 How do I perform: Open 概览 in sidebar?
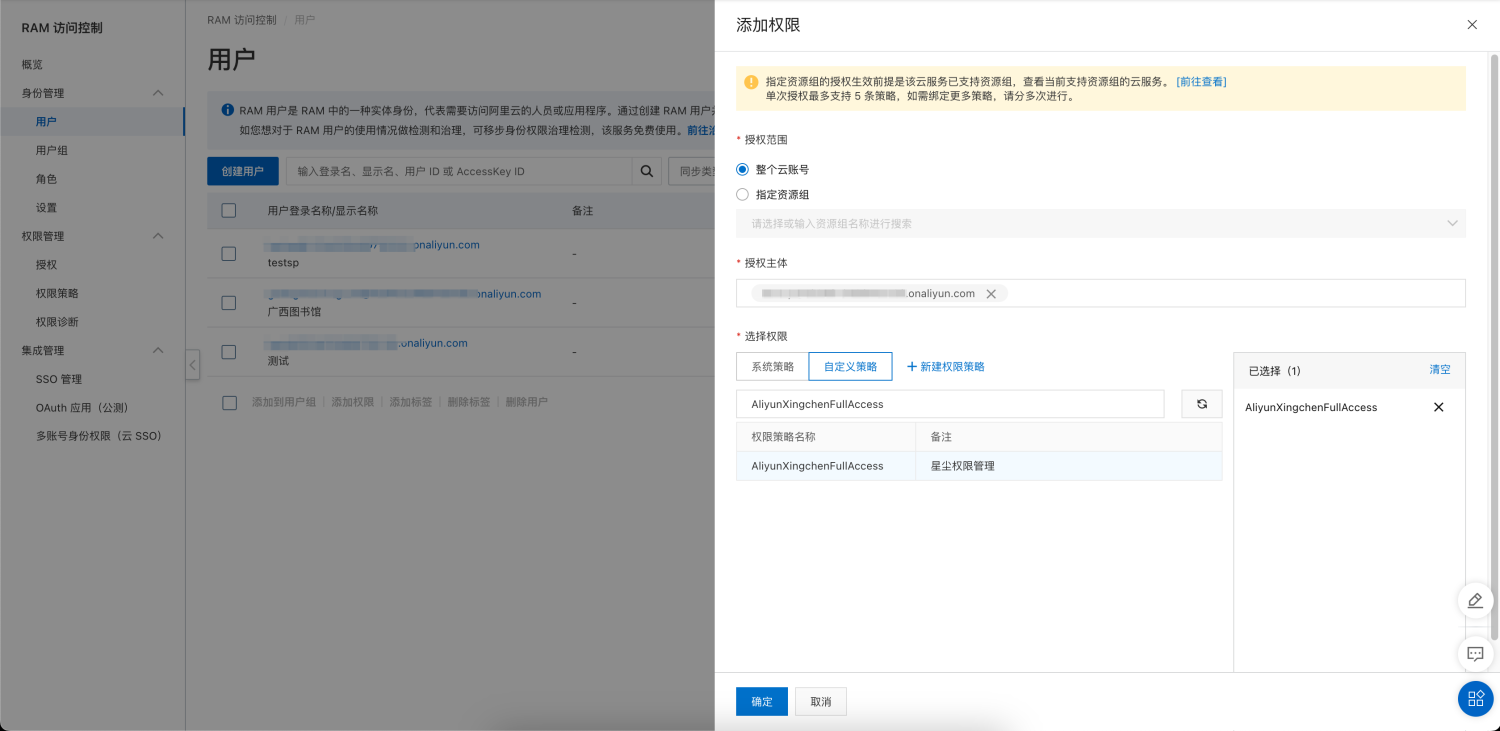pyautogui.click(x=32, y=65)
